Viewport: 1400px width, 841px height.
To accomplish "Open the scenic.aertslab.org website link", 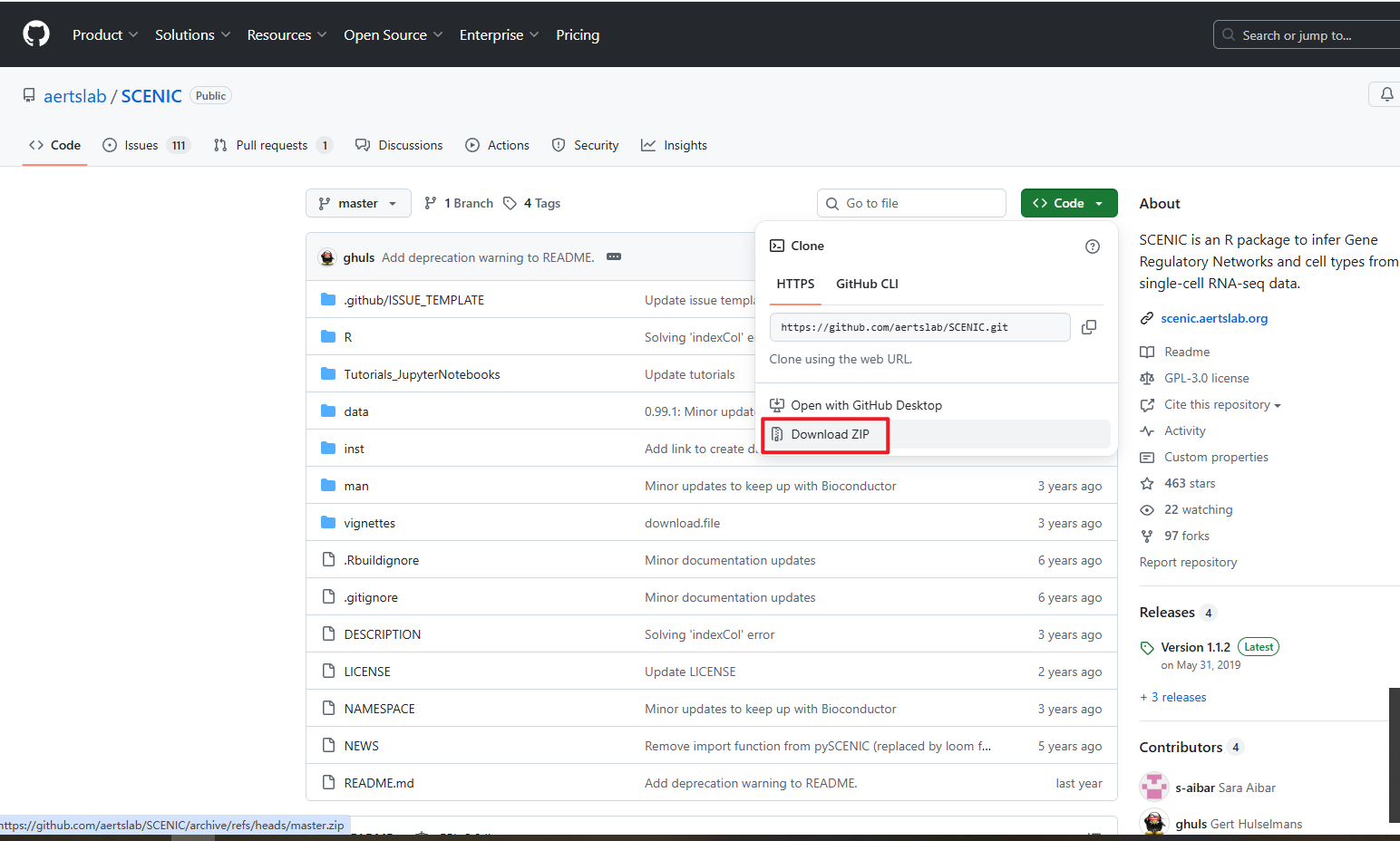I will coord(1214,318).
